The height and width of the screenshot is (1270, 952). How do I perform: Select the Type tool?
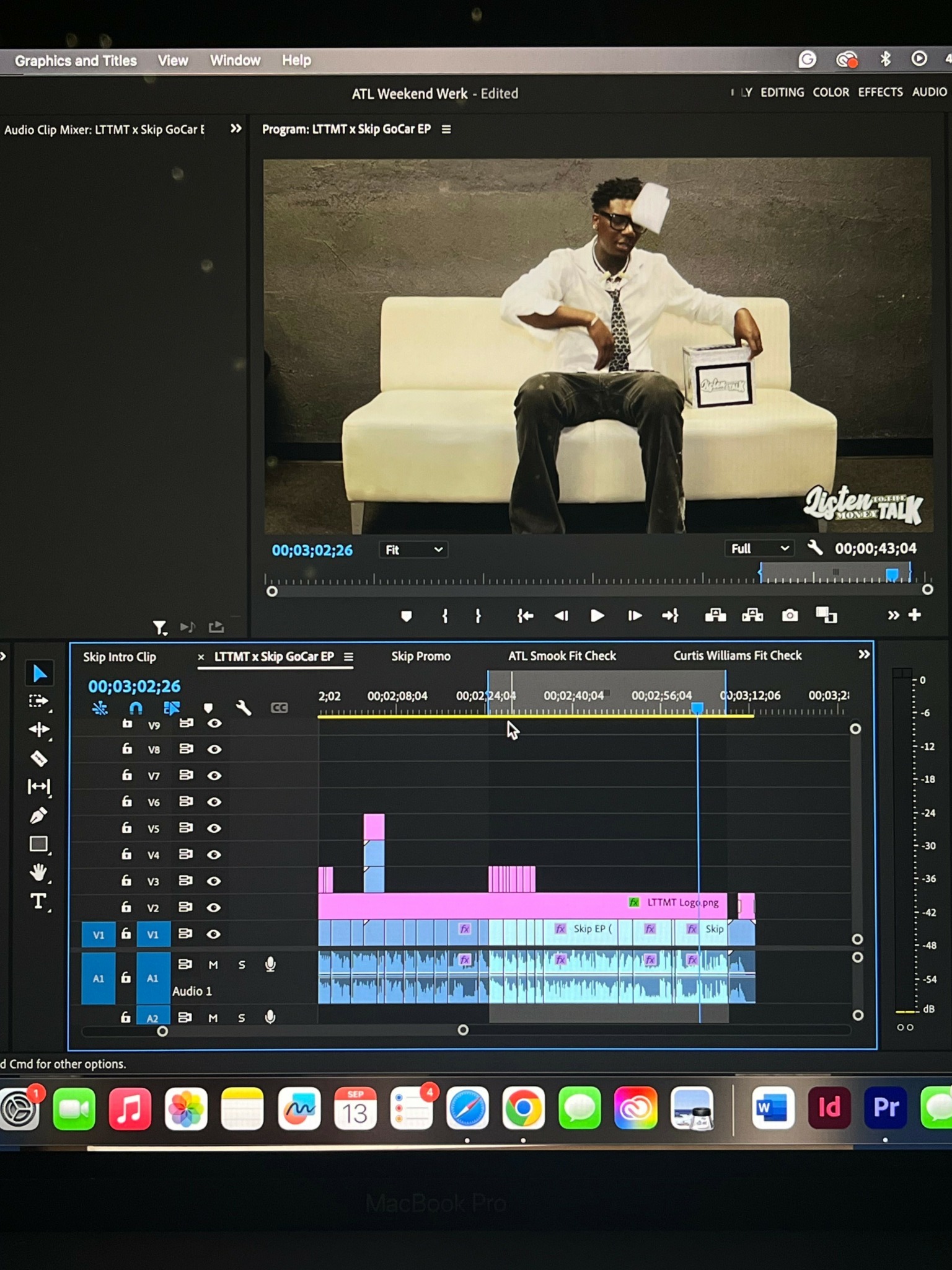38,901
